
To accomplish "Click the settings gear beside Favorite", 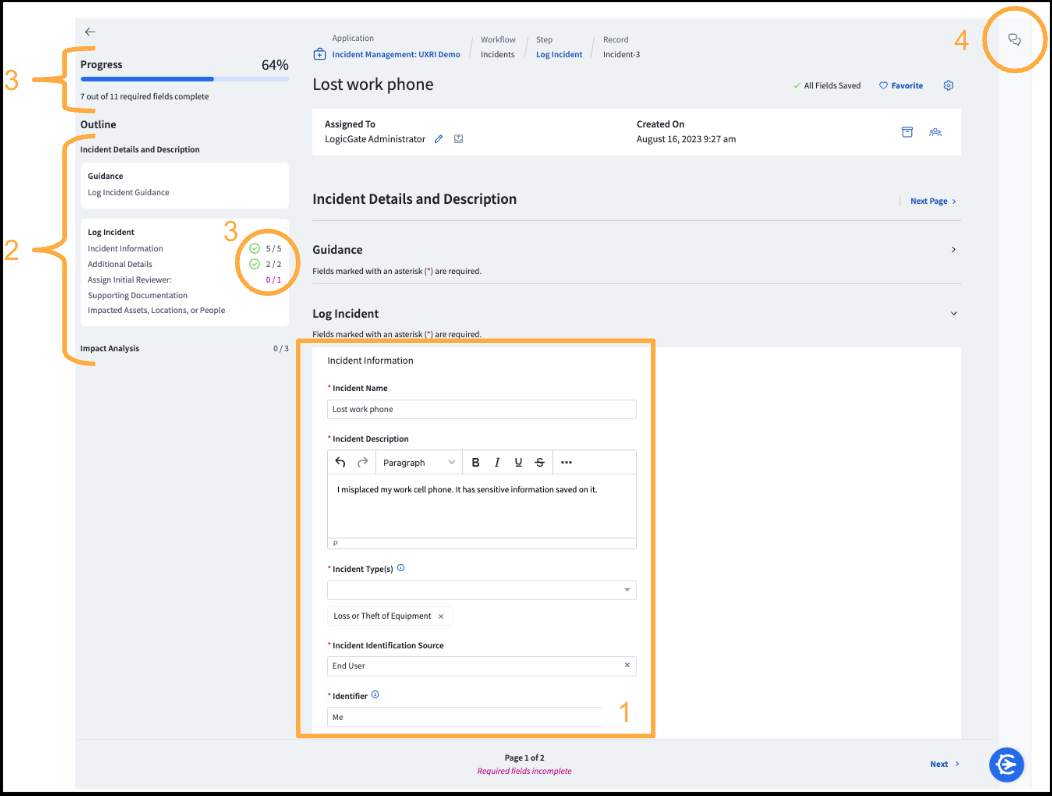I will point(948,85).
